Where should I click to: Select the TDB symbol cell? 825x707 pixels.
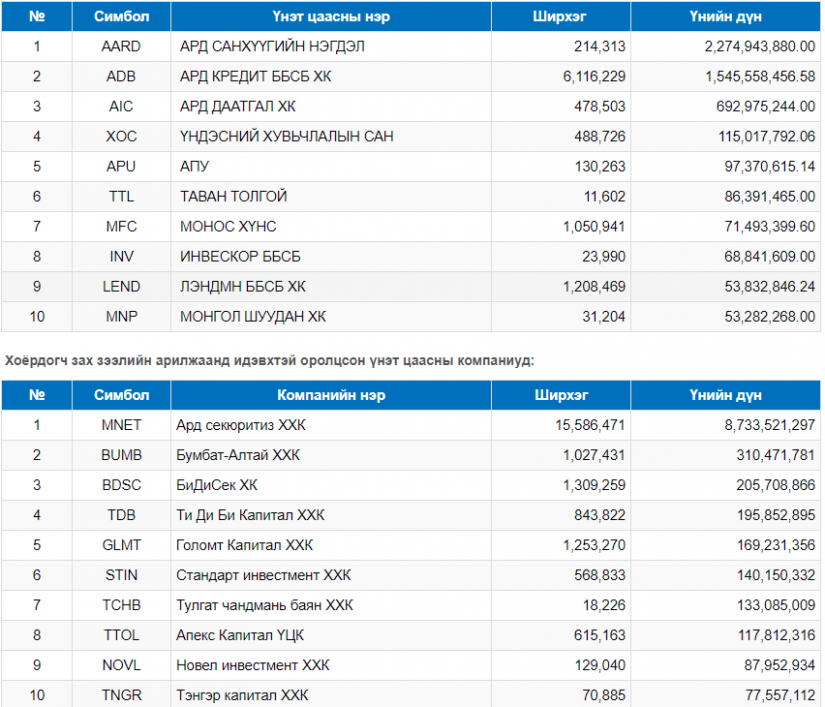[x=121, y=514]
